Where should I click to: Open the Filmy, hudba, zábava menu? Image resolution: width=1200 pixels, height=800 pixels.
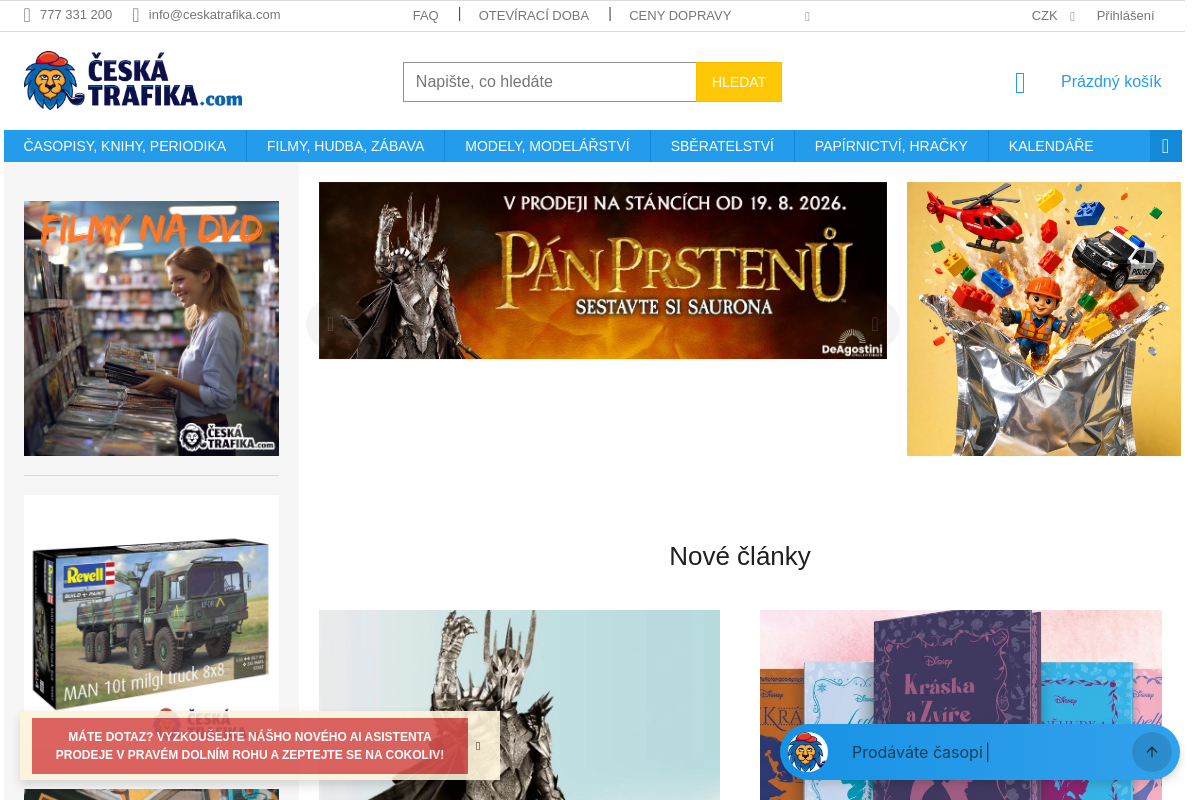point(346,146)
